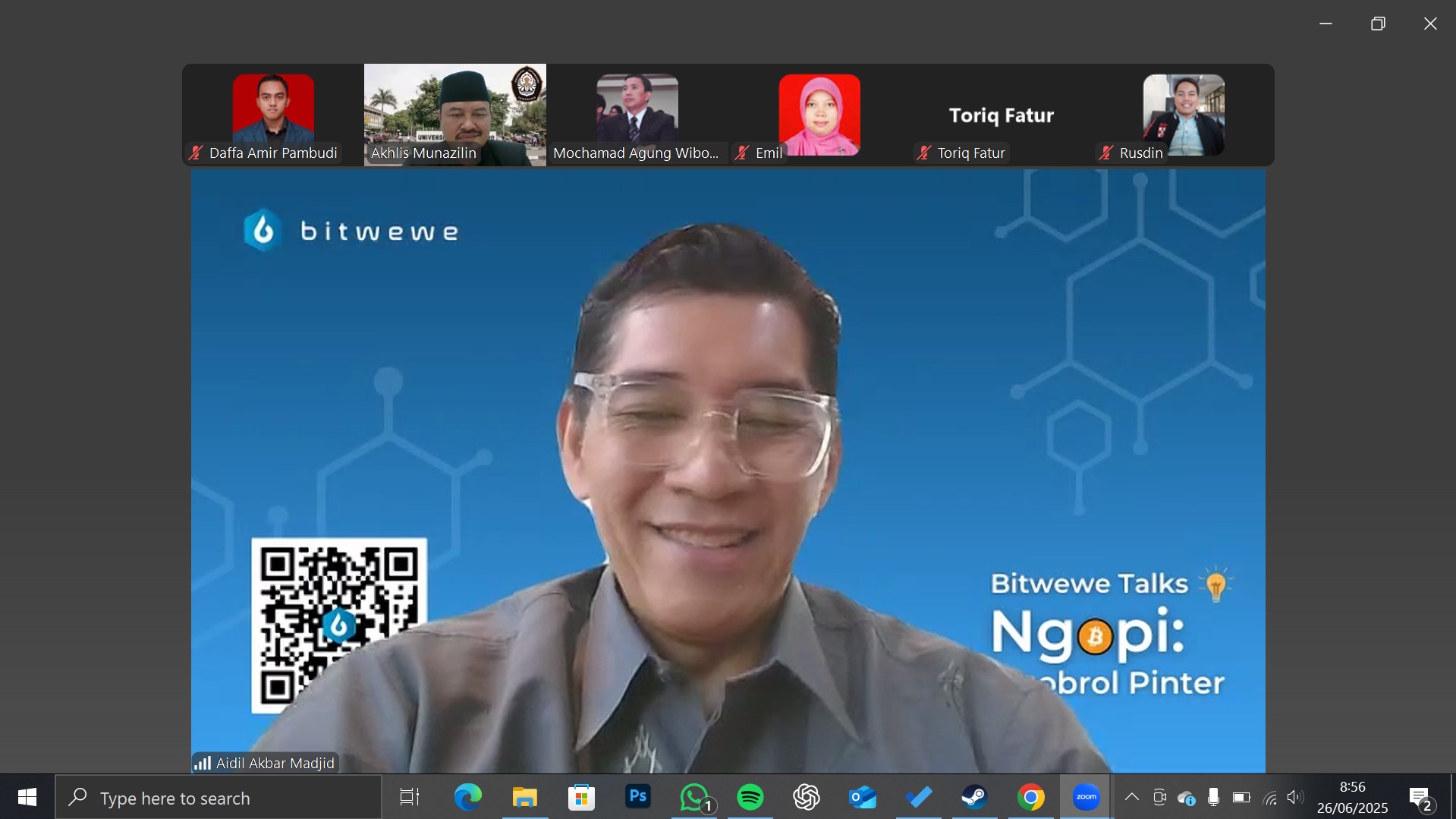
Task: Open Task View from taskbar
Action: click(x=410, y=797)
